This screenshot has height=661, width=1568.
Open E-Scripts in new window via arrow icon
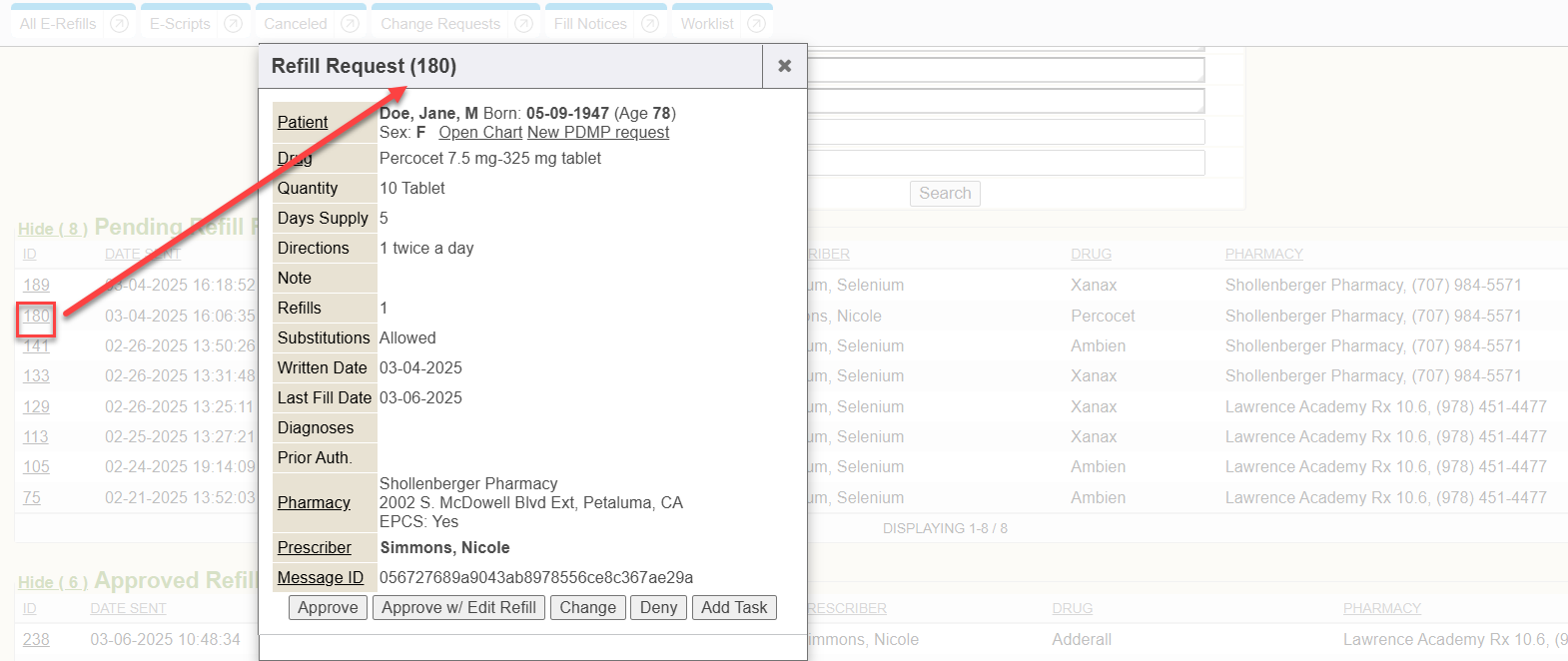coord(234,24)
